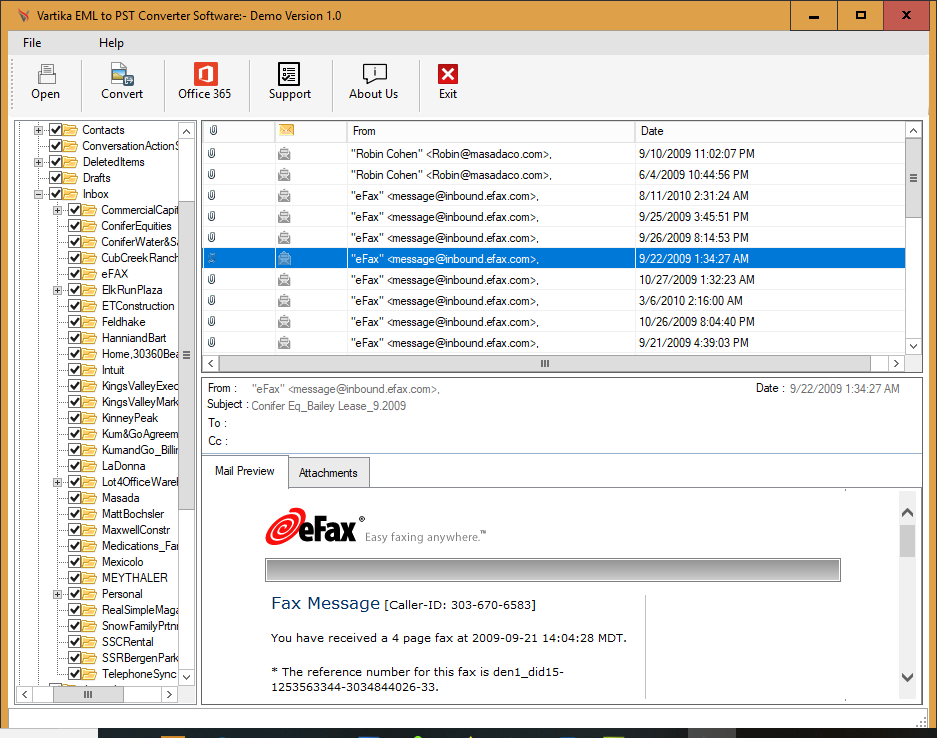The width and height of the screenshot is (937, 738).
Task: Click the Convert toolbar icon
Action: point(122,74)
